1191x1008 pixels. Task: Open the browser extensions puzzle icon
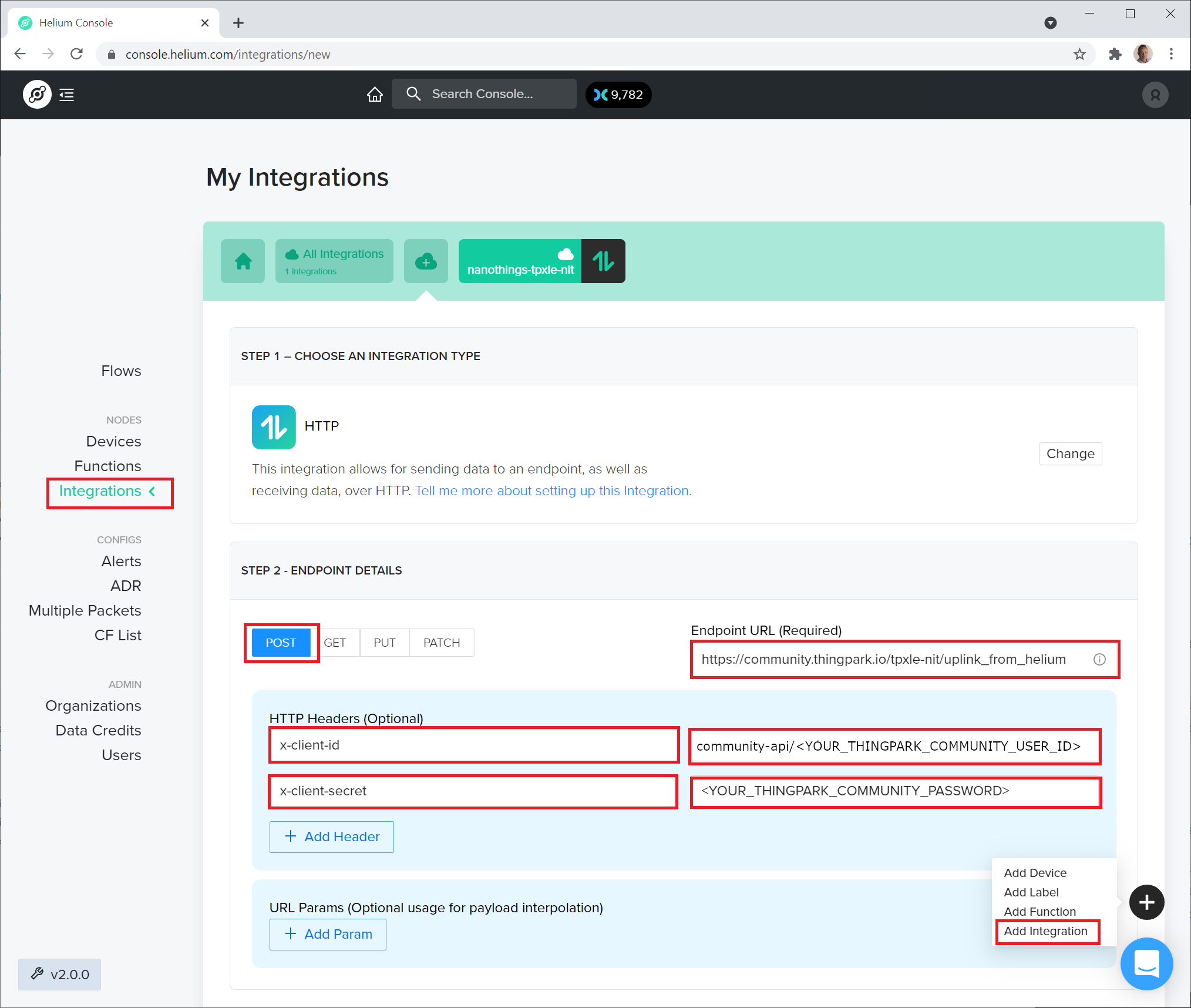(1115, 54)
